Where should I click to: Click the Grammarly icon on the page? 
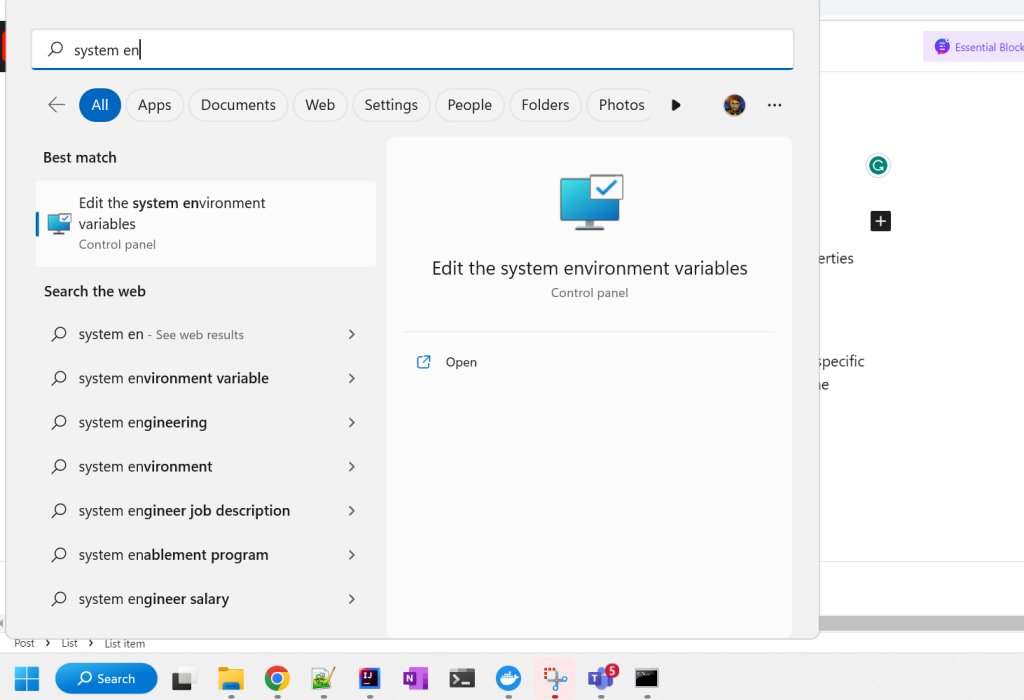877,165
